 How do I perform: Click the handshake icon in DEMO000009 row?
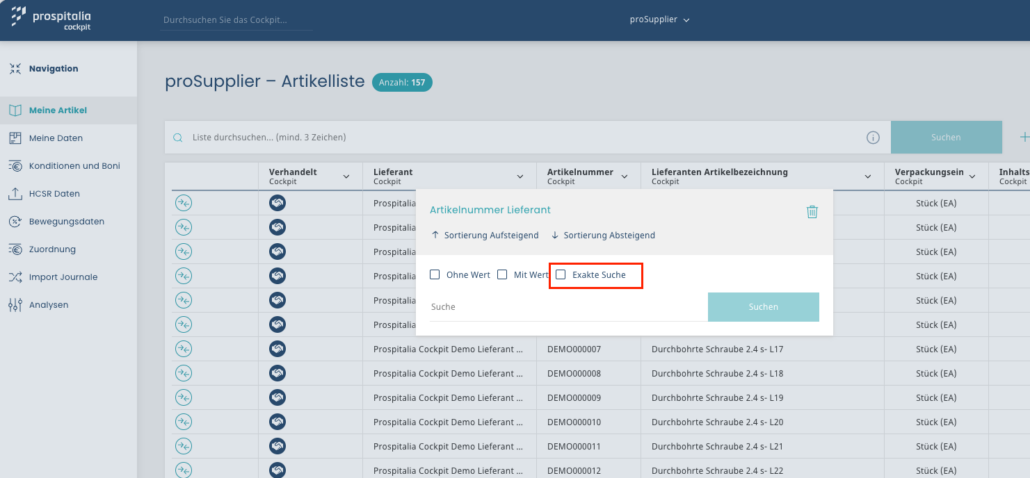pyautogui.click(x=277, y=398)
